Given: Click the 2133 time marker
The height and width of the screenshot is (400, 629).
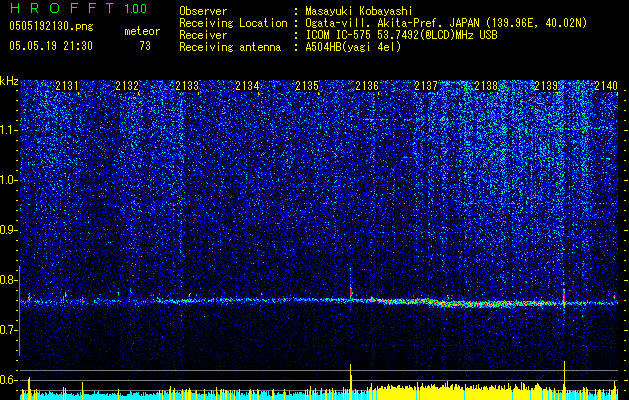Looking at the screenshot, I should click(x=187, y=85).
